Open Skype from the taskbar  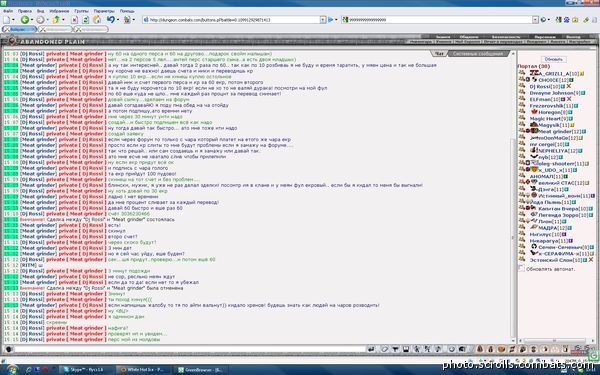87,370
